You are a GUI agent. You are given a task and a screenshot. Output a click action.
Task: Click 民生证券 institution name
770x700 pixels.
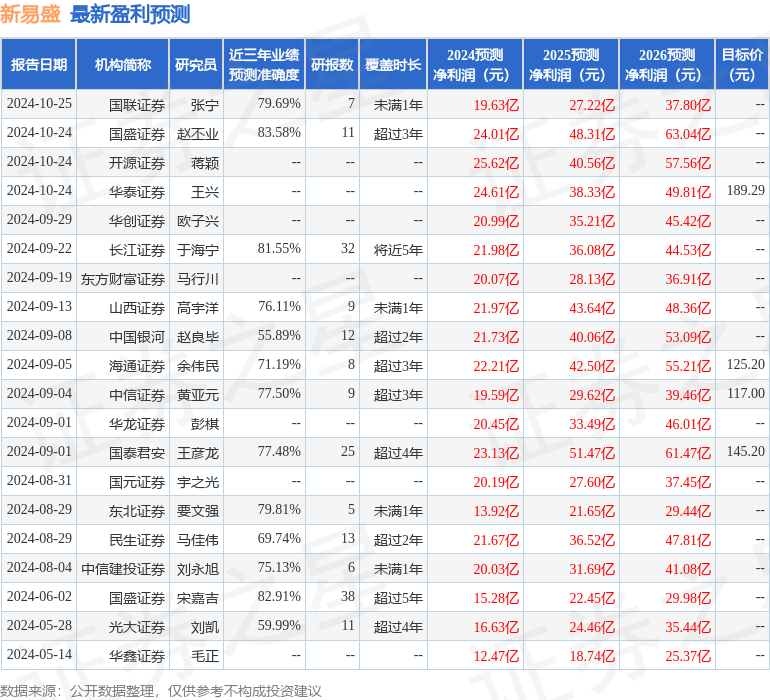click(x=137, y=540)
